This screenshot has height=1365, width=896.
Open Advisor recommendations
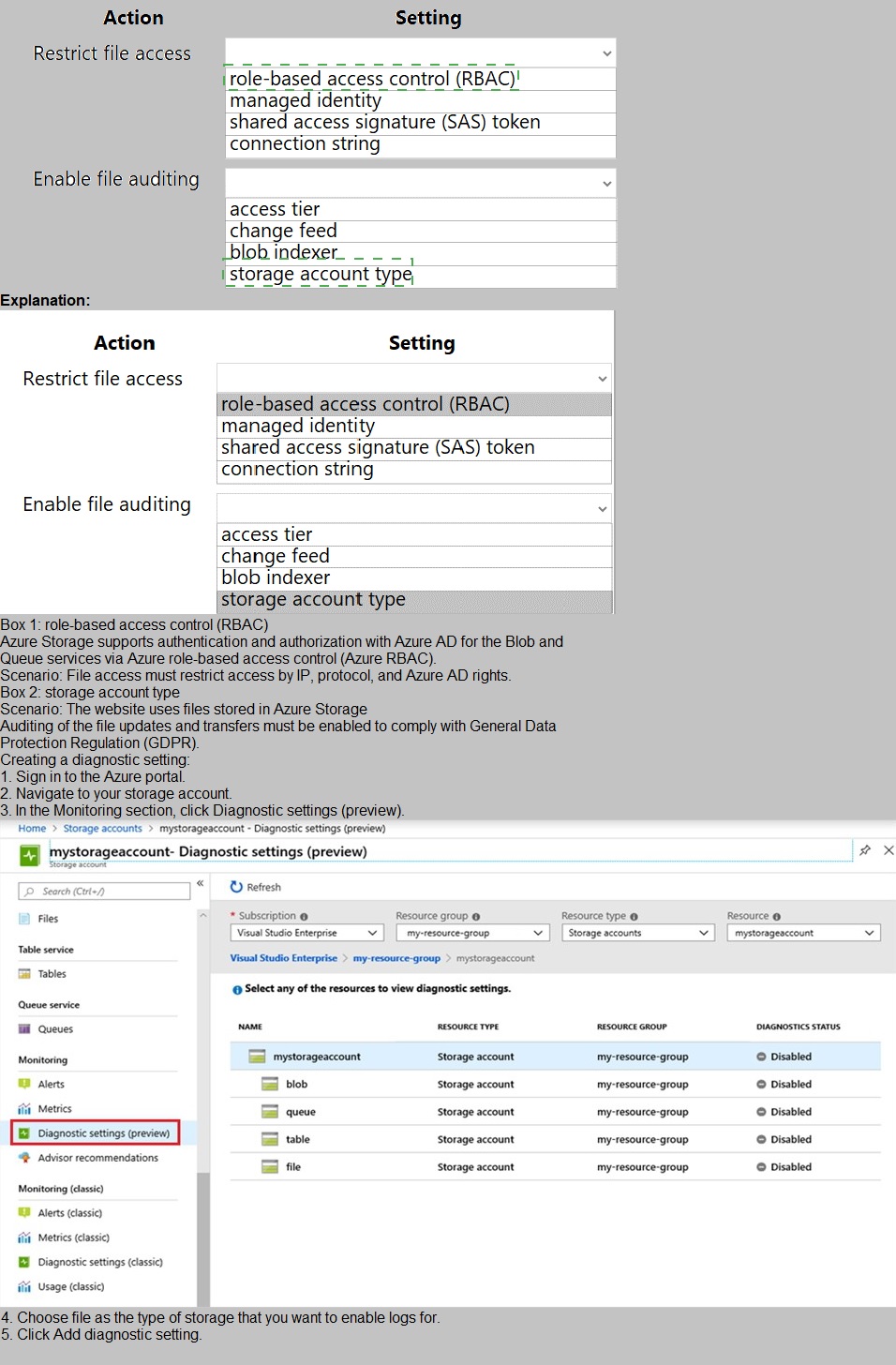tap(97, 1158)
